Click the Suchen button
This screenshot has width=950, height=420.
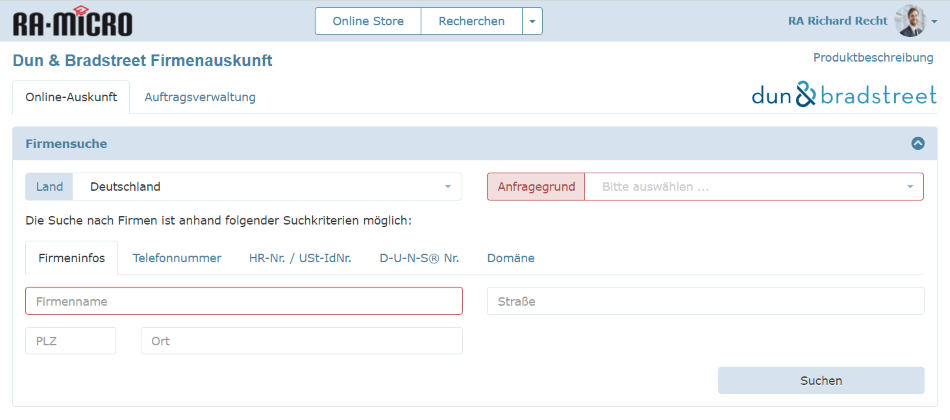[x=821, y=381]
